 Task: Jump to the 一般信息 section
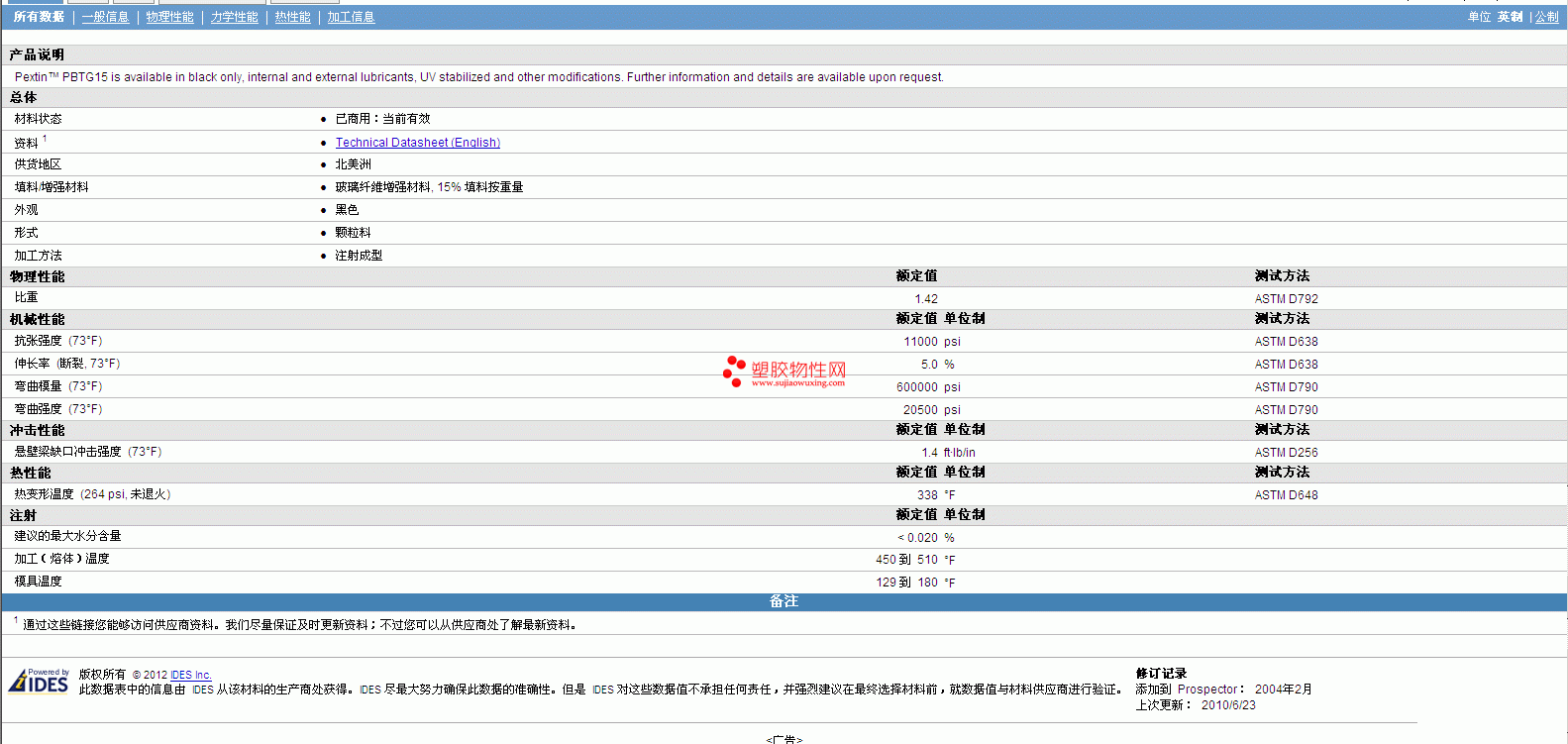(105, 17)
